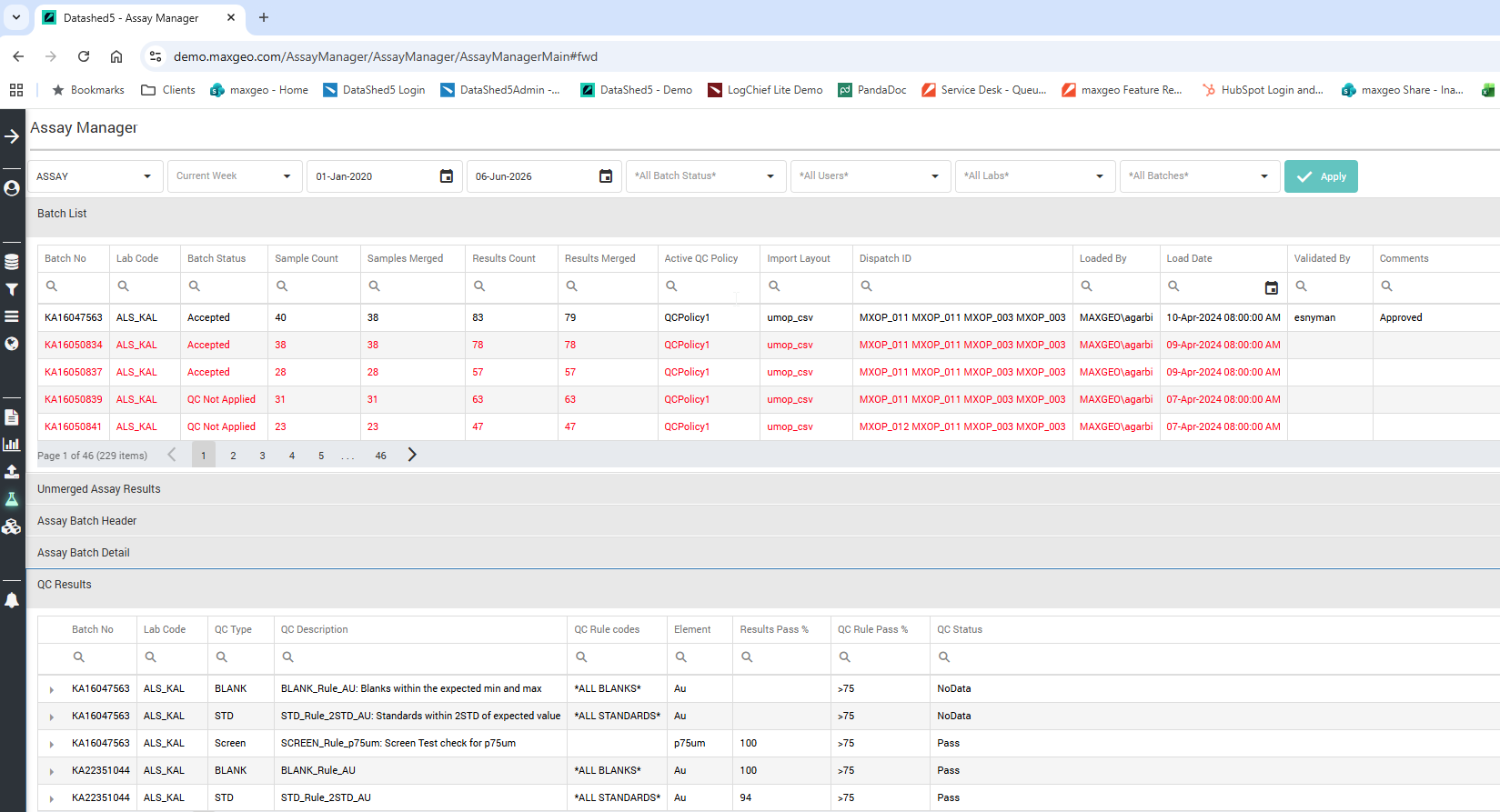1500x812 pixels.
Task: Open the upload sidebar icon
Action: click(x=12, y=472)
